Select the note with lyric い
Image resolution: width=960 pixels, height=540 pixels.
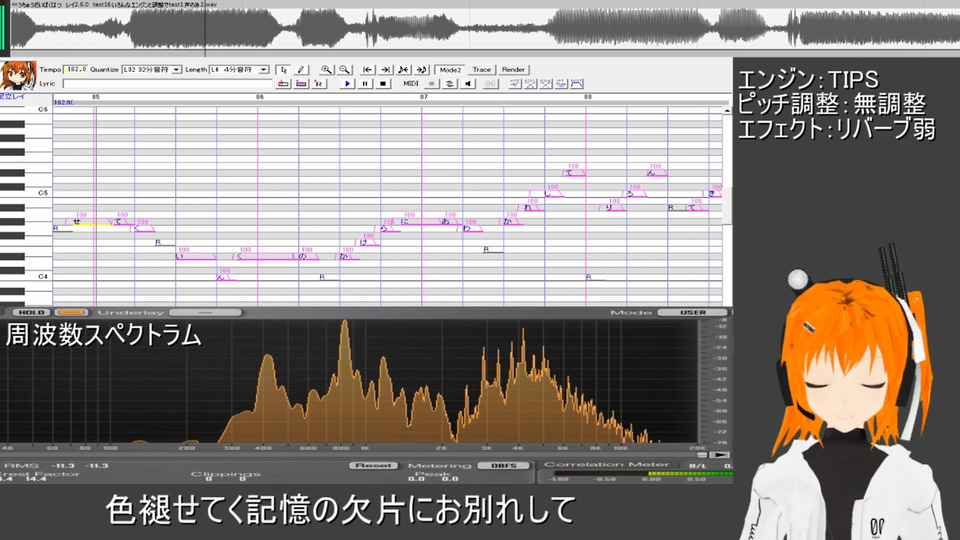196,256
